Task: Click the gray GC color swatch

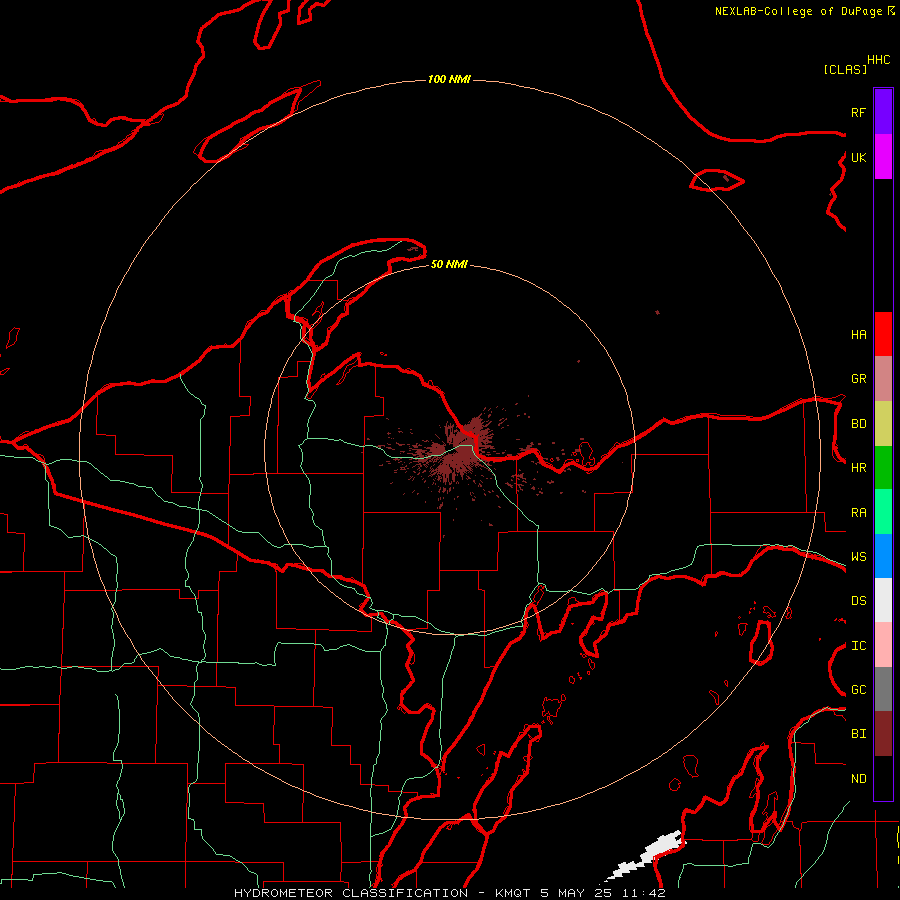Action: [883, 689]
